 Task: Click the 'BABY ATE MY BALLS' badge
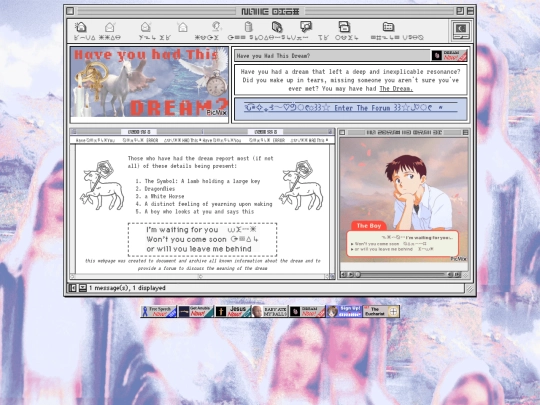click(270, 311)
